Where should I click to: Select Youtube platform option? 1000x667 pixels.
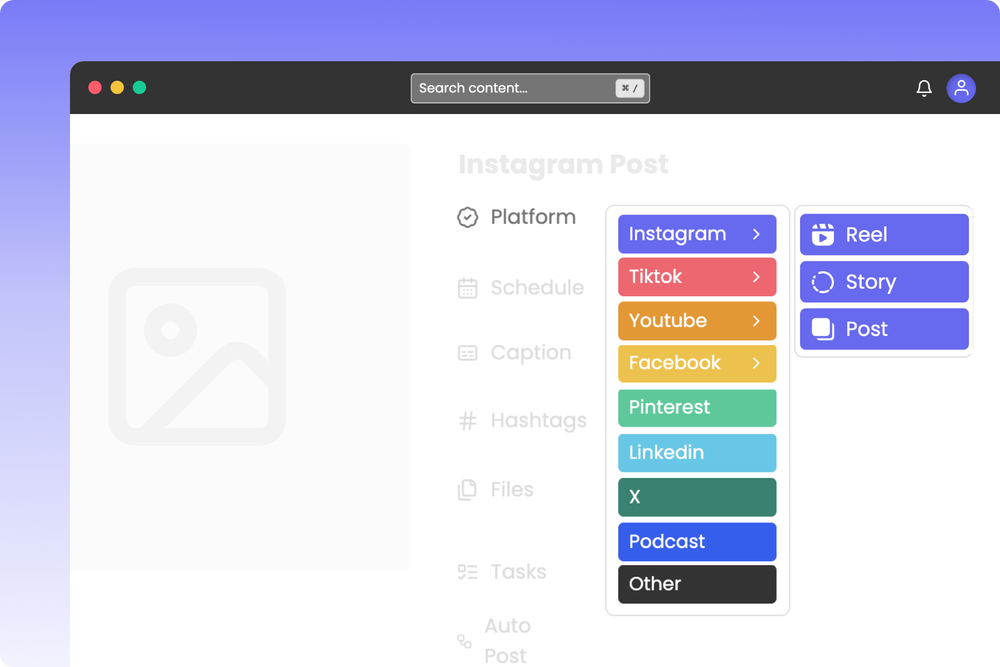pos(697,321)
